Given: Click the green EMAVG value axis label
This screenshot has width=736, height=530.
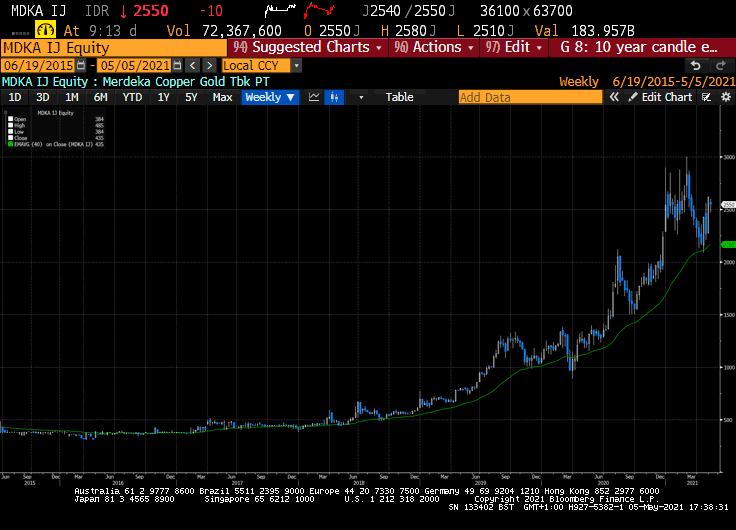Looking at the screenshot, I should pos(728,245).
